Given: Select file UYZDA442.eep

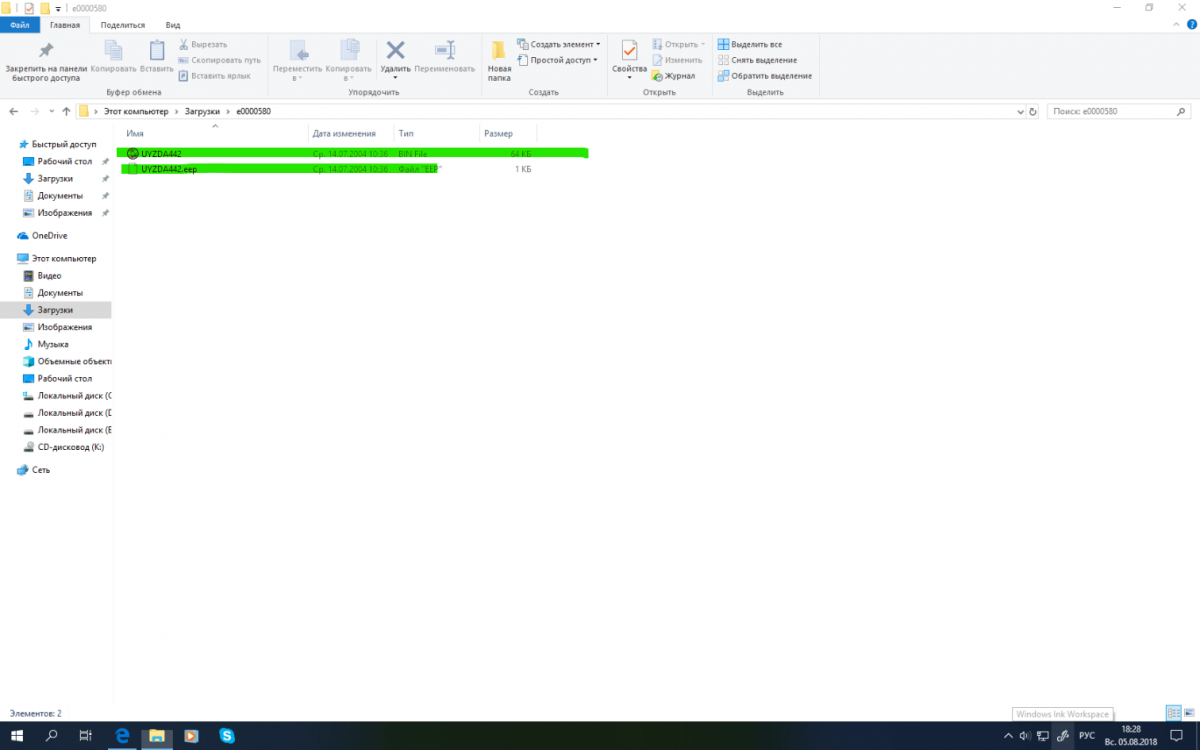Looking at the screenshot, I should click(x=330, y=169).
